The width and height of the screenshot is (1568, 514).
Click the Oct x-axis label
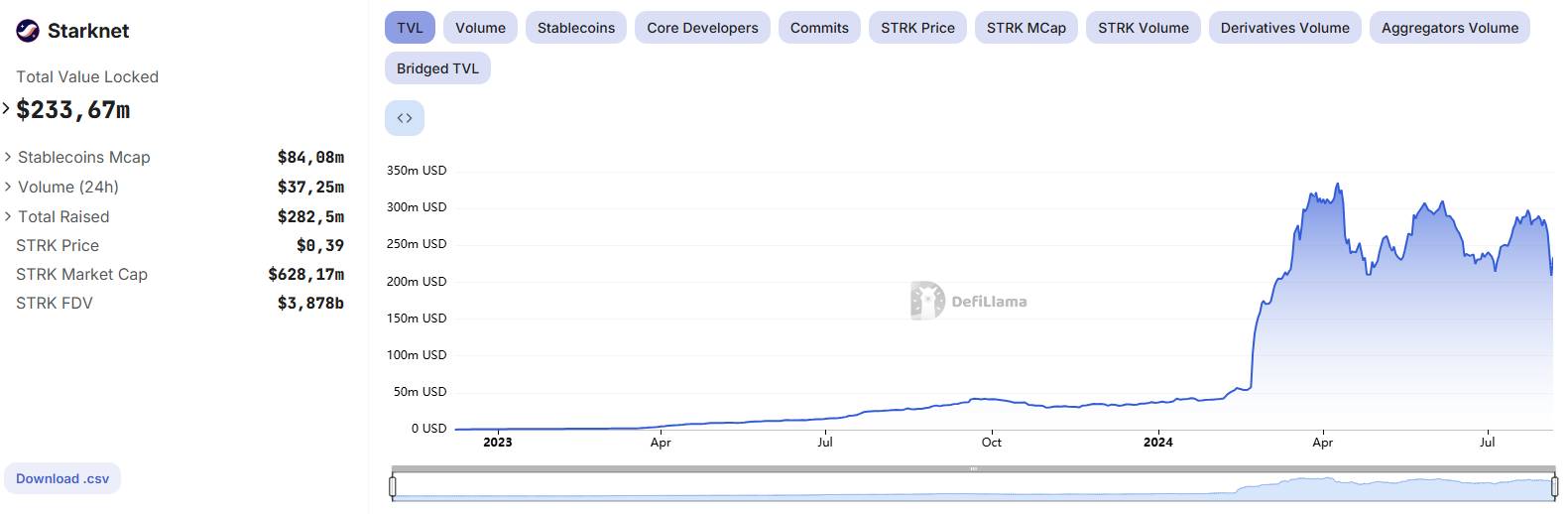(x=992, y=443)
